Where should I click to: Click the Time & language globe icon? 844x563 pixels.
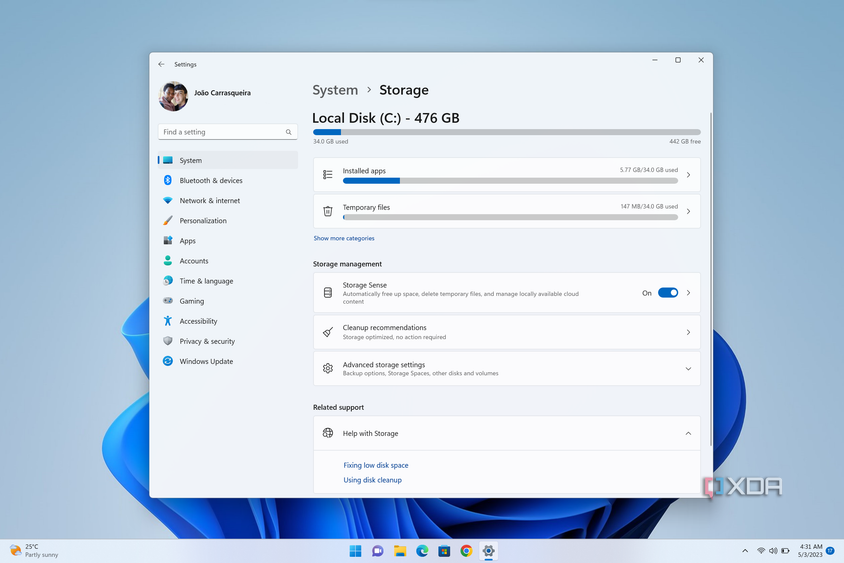click(x=168, y=280)
